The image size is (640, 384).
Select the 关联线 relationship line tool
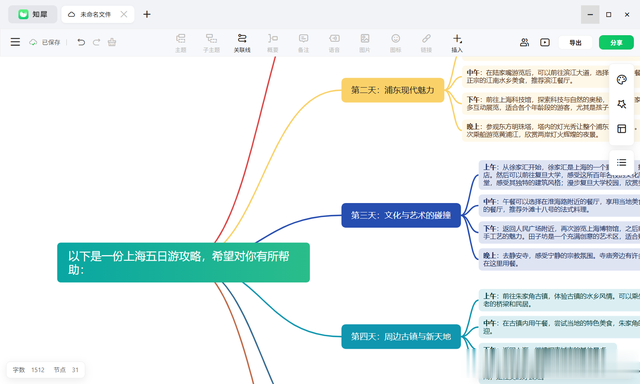pyautogui.click(x=242, y=43)
